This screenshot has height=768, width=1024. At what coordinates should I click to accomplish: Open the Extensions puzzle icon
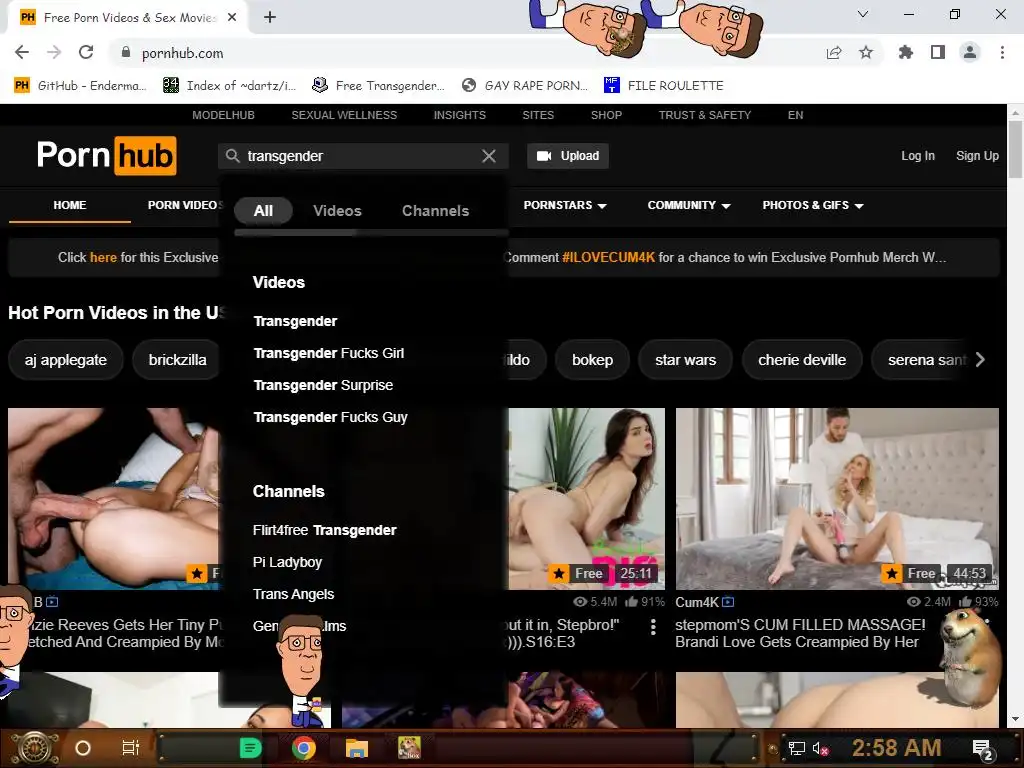click(906, 52)
